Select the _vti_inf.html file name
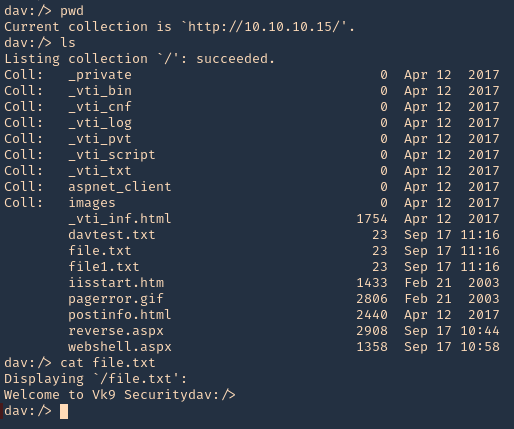The width and height of the screenshot is (514, 429). (120, 219)
